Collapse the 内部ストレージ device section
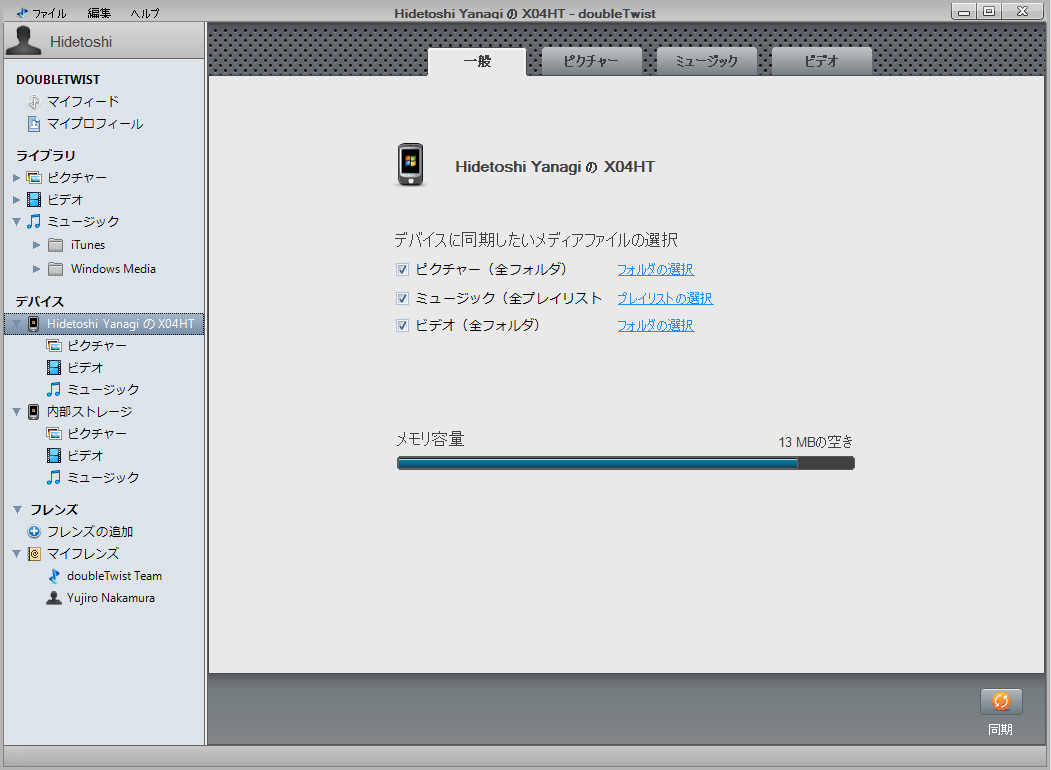This screenshot has width=1051, height=770. [14, 411]
